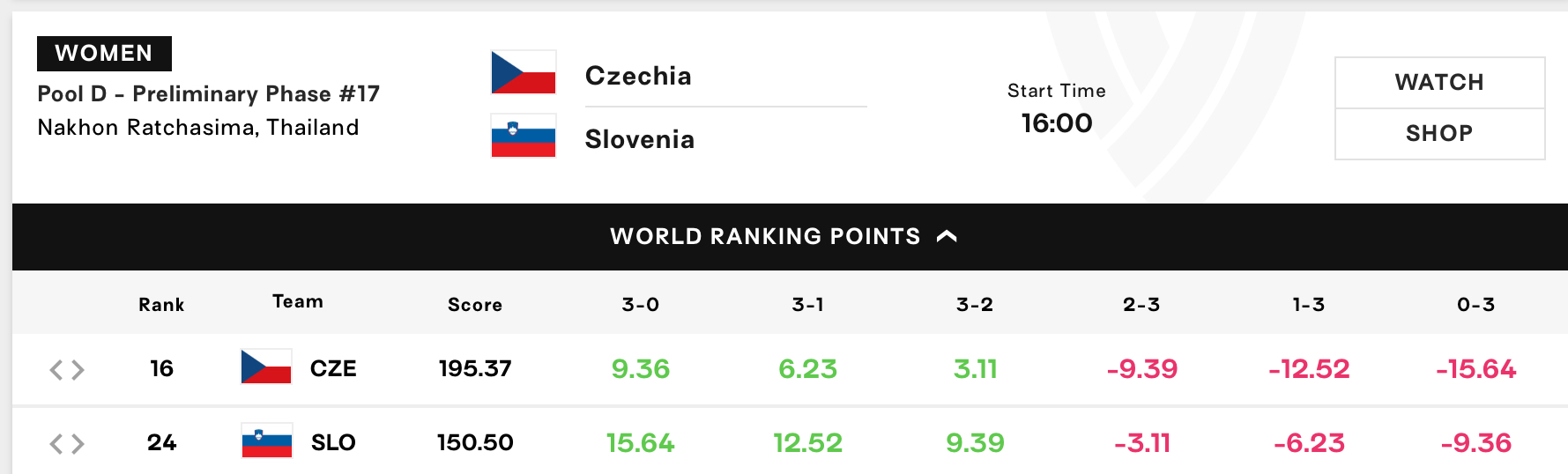Image resolution: width=1568 pixels, height=474 pixels.
Task: Open the Slovenia team link
Action: point(640,139)
